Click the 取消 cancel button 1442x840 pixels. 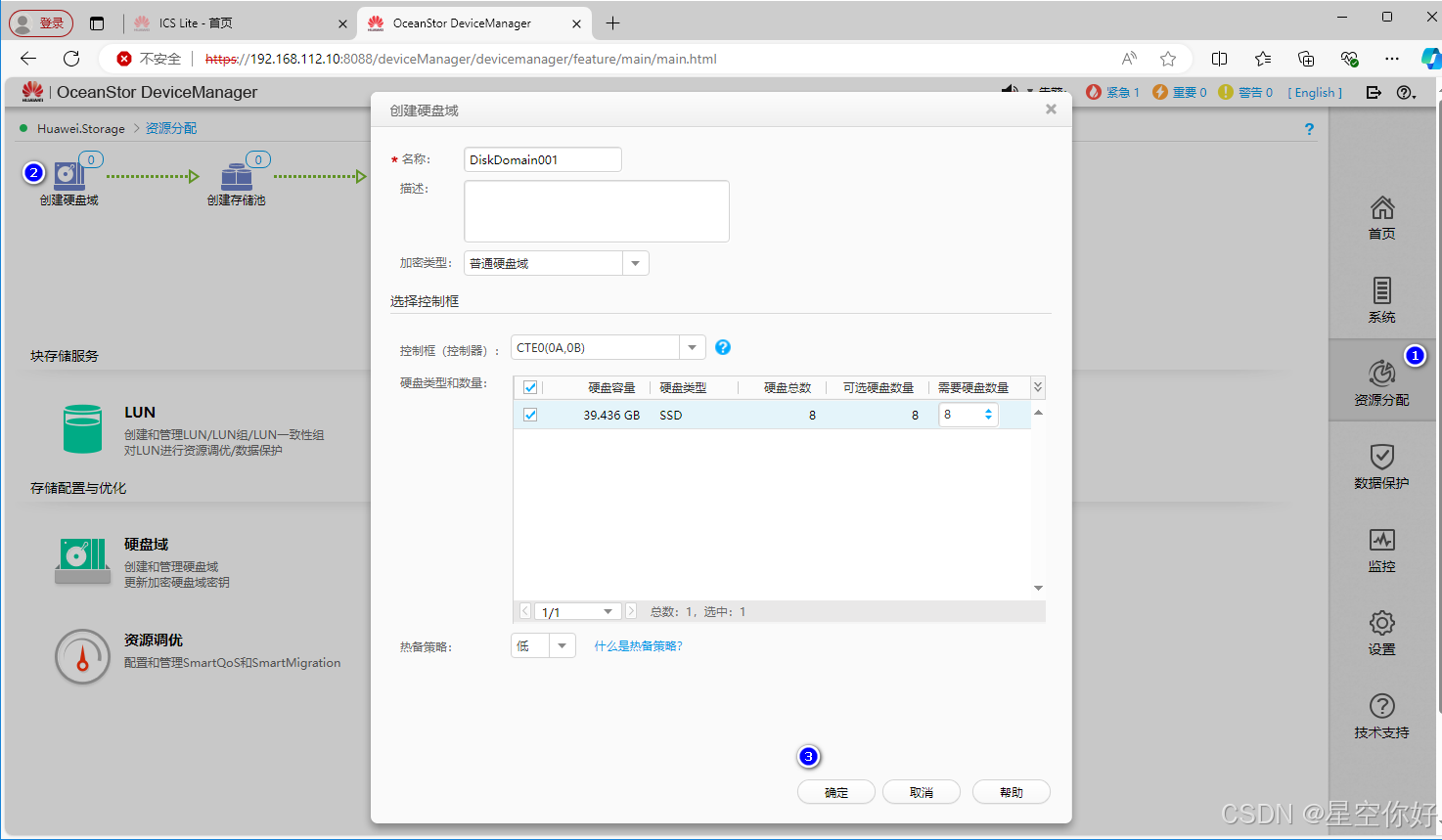922,792
